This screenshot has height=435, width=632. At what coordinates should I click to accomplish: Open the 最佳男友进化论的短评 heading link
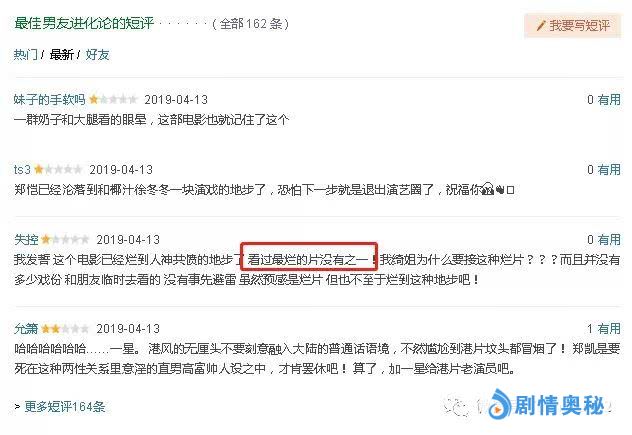[84, 23]
